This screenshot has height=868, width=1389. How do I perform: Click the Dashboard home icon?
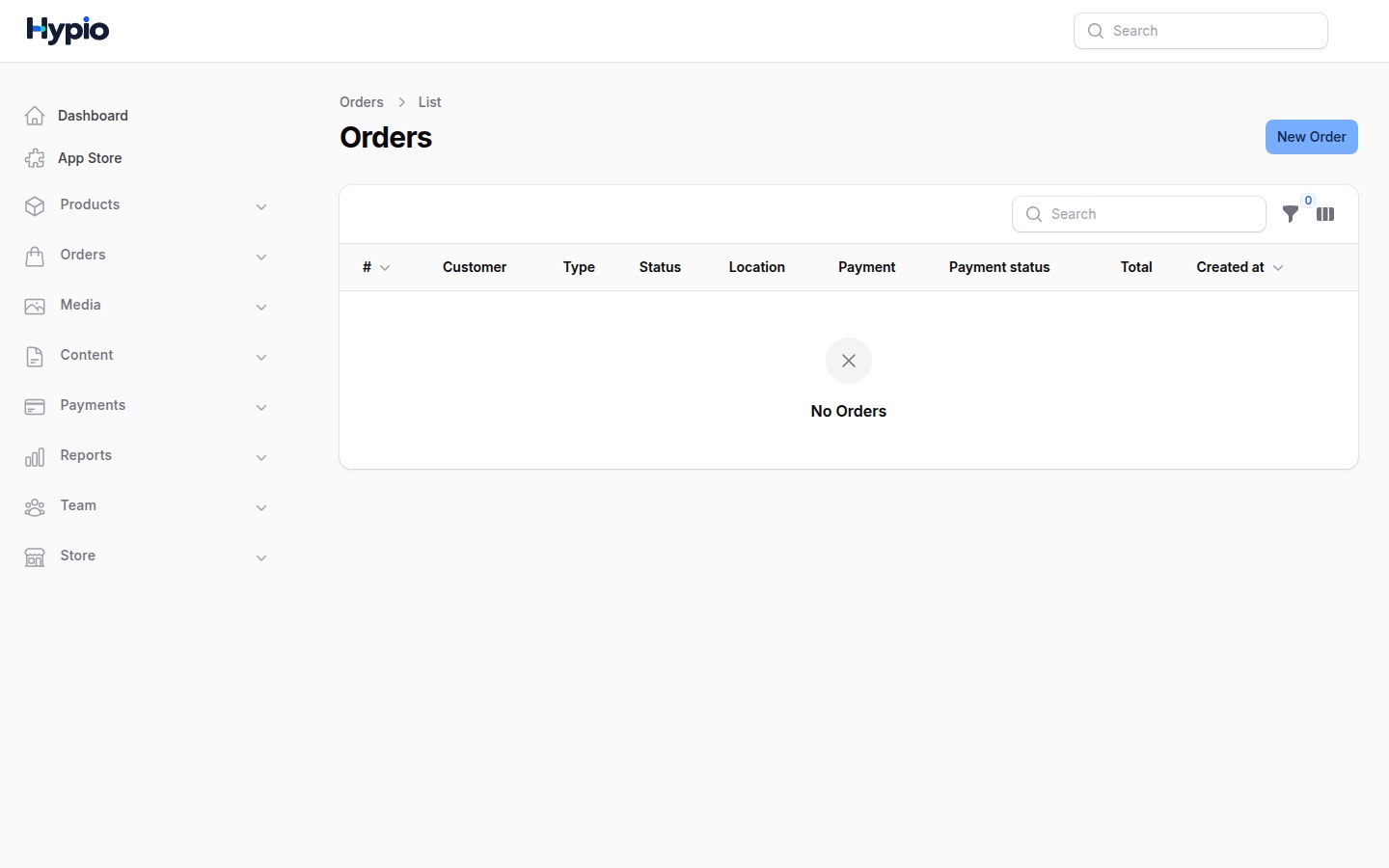[35, 116]
